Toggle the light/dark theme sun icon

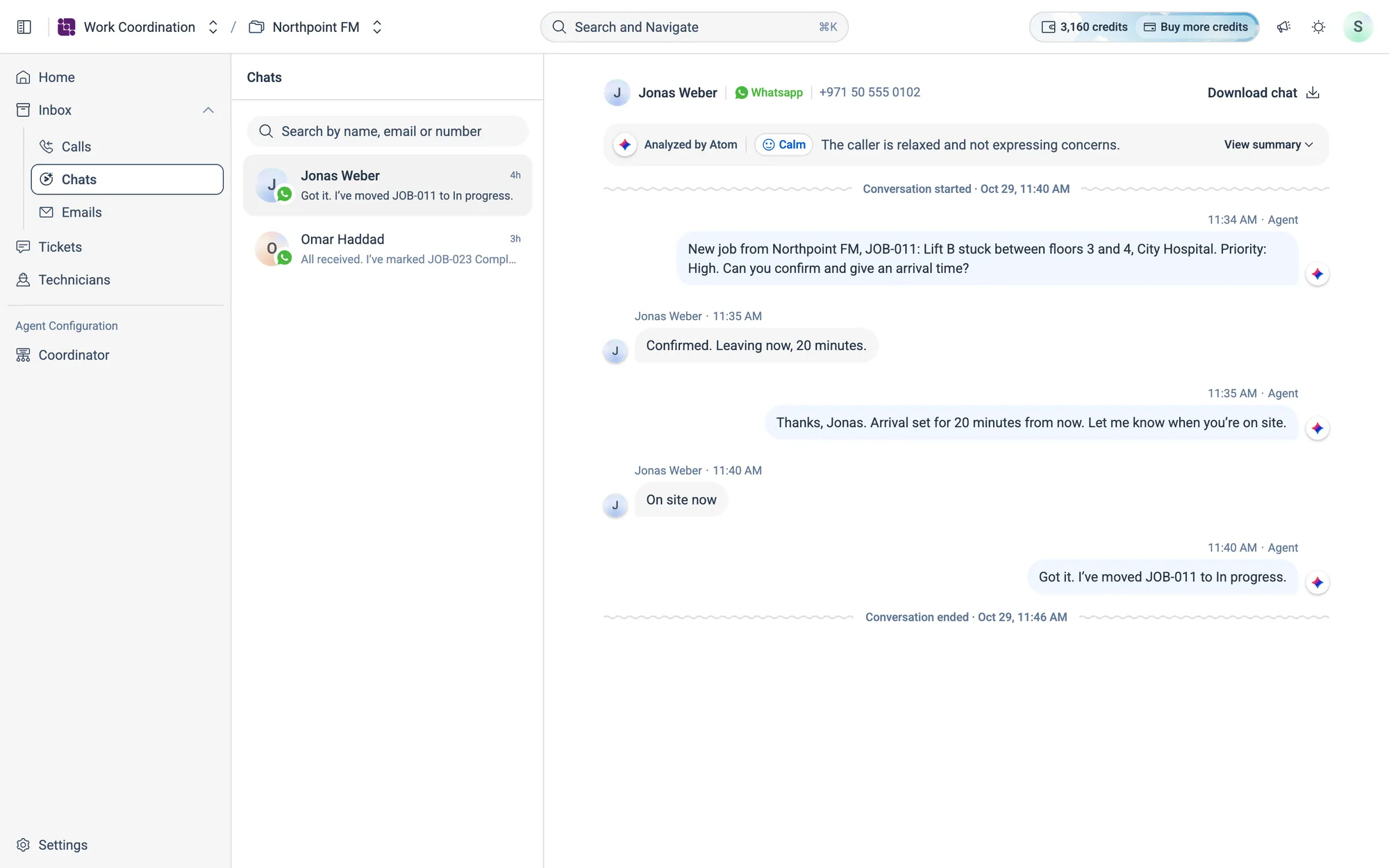tap(1318, 27)
